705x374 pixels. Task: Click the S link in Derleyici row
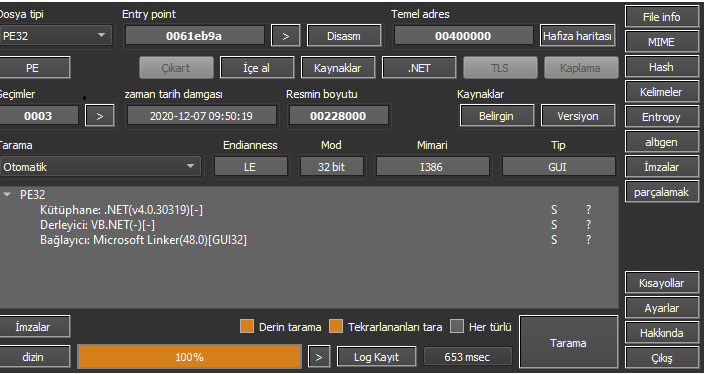tap(554, 225)
